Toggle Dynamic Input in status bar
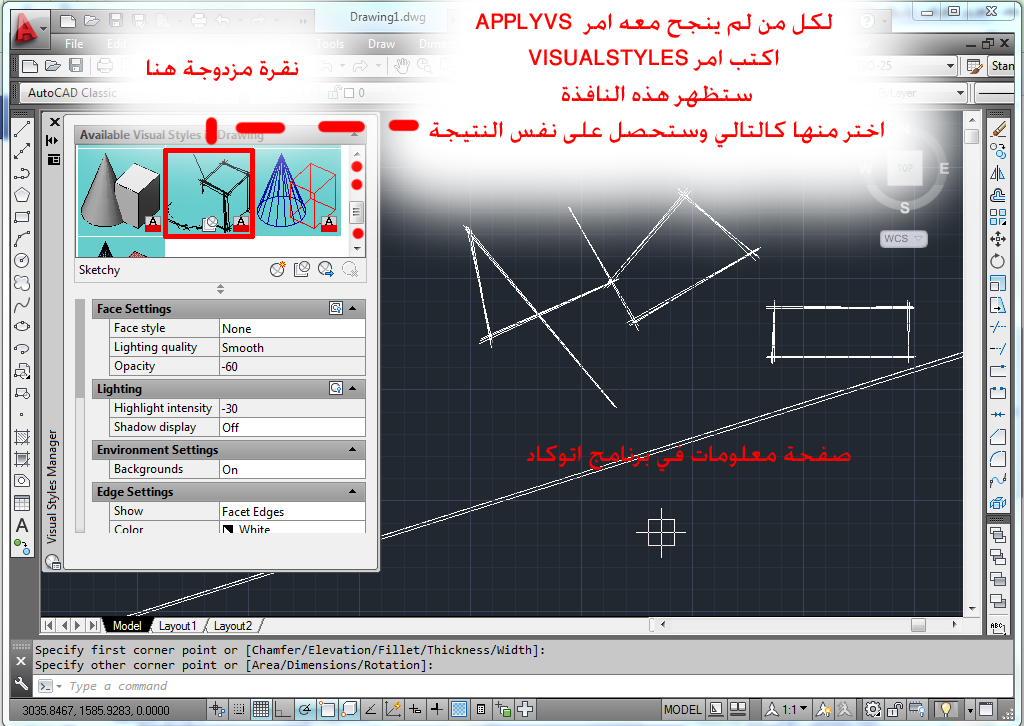The width and height of the screenshot is (1024, 726). (x=415, y=709)
